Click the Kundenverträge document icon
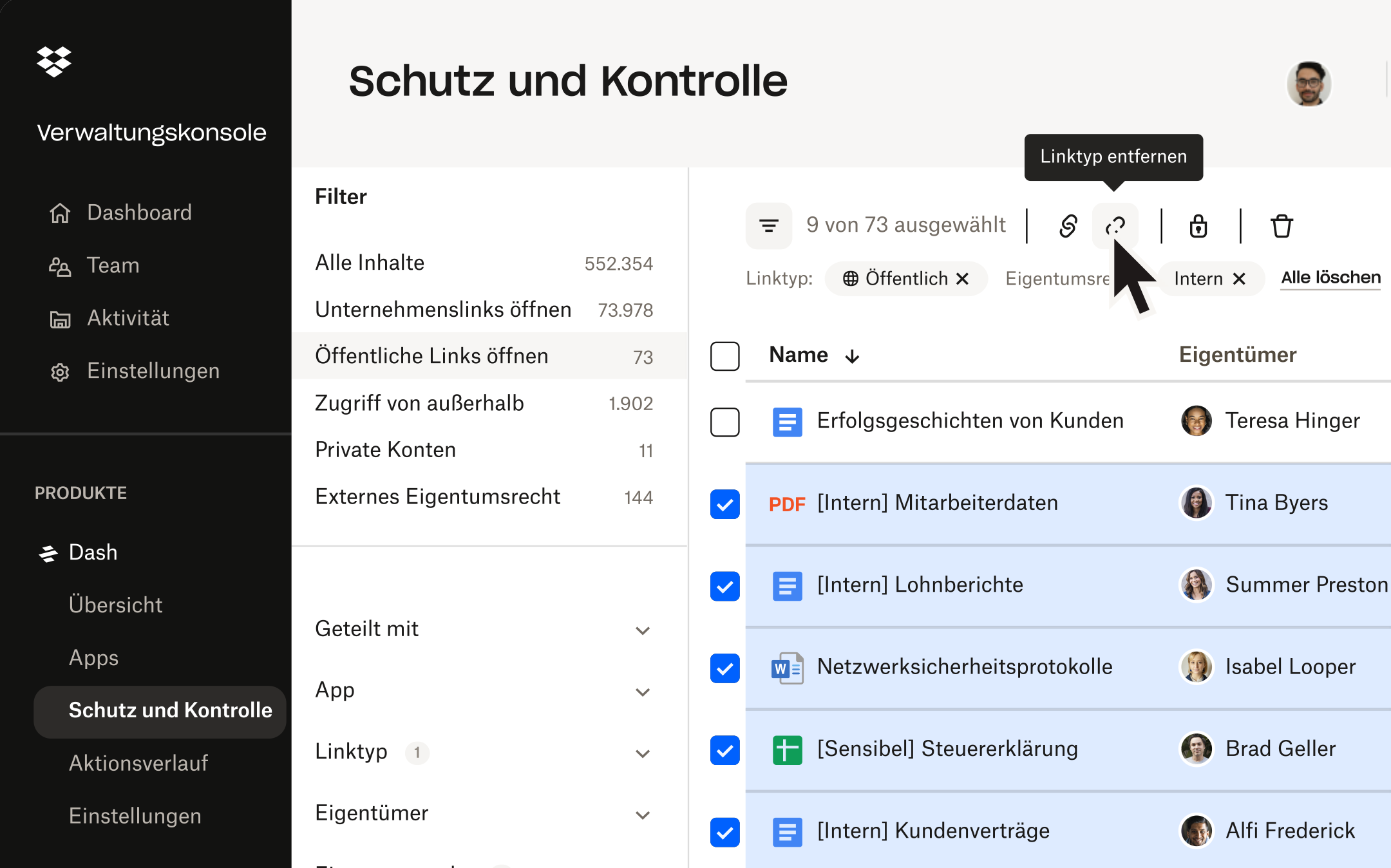The height and width of the screenshot is (868, 1391). (787, 831)
